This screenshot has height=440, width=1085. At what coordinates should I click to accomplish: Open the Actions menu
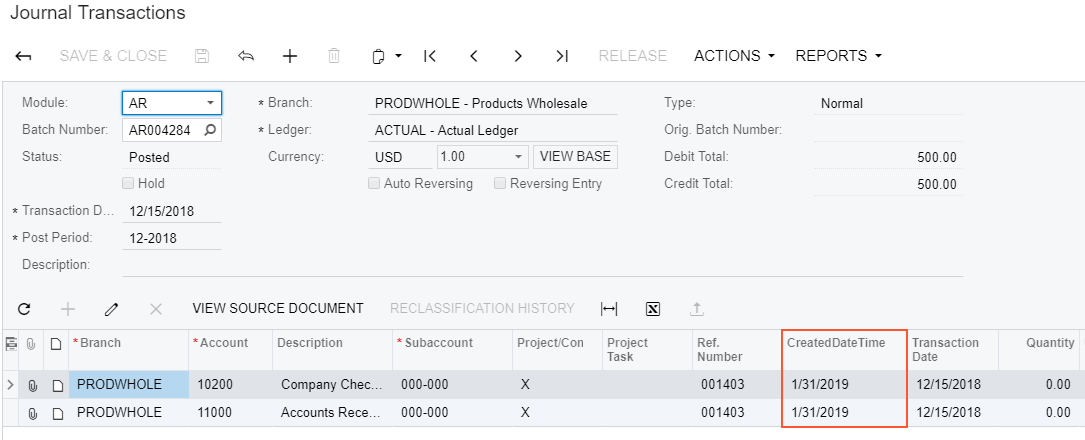tap(734, 56)
